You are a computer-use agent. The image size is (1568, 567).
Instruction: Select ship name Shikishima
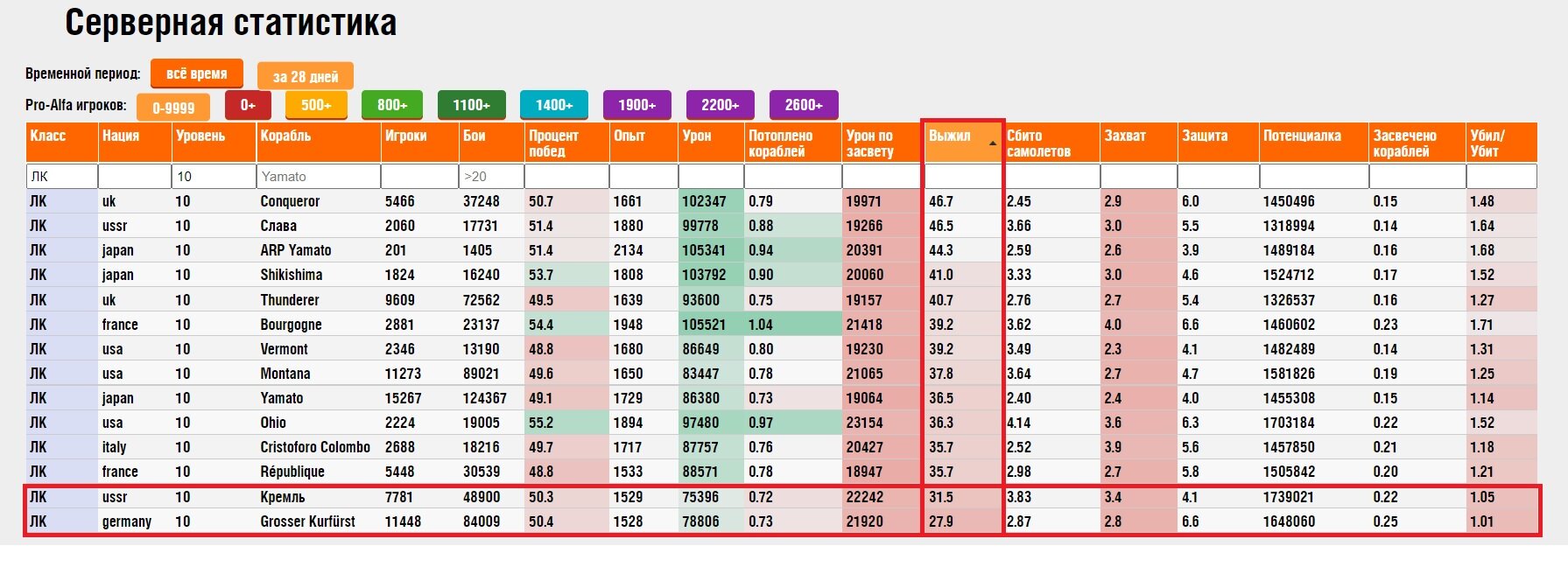coord(292,275)
